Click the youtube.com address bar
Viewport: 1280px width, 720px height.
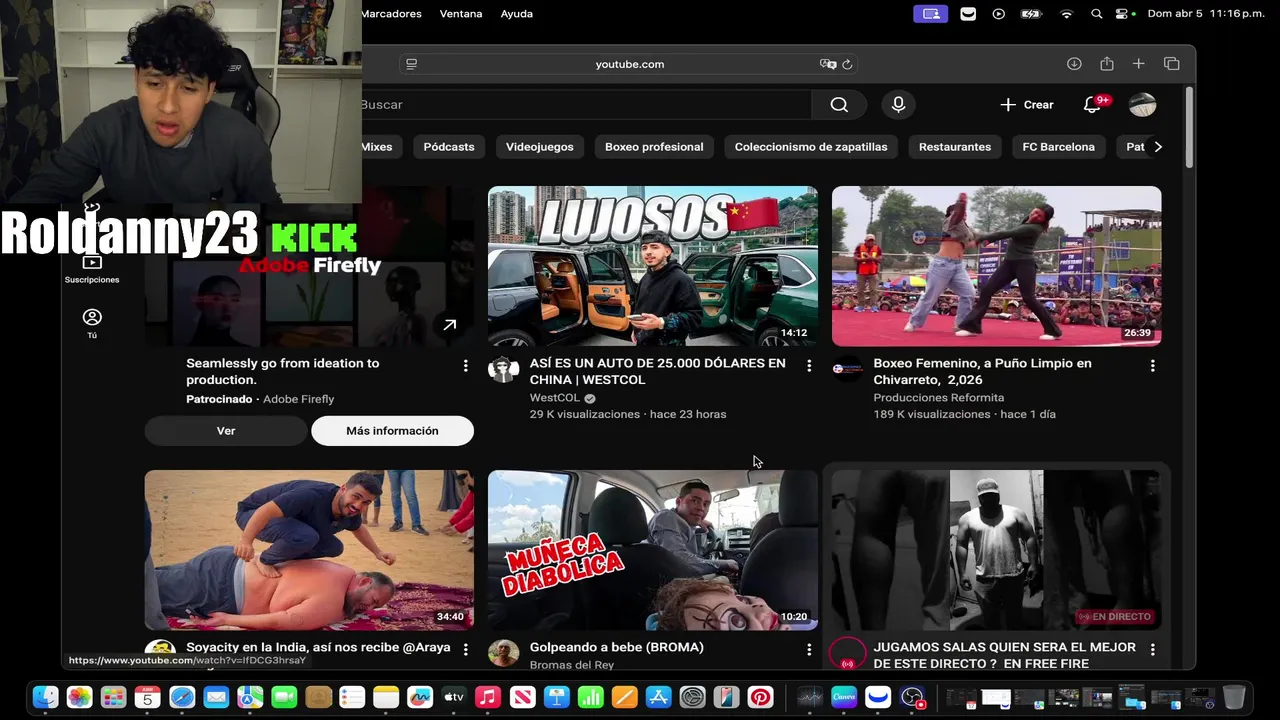[630, 64]
